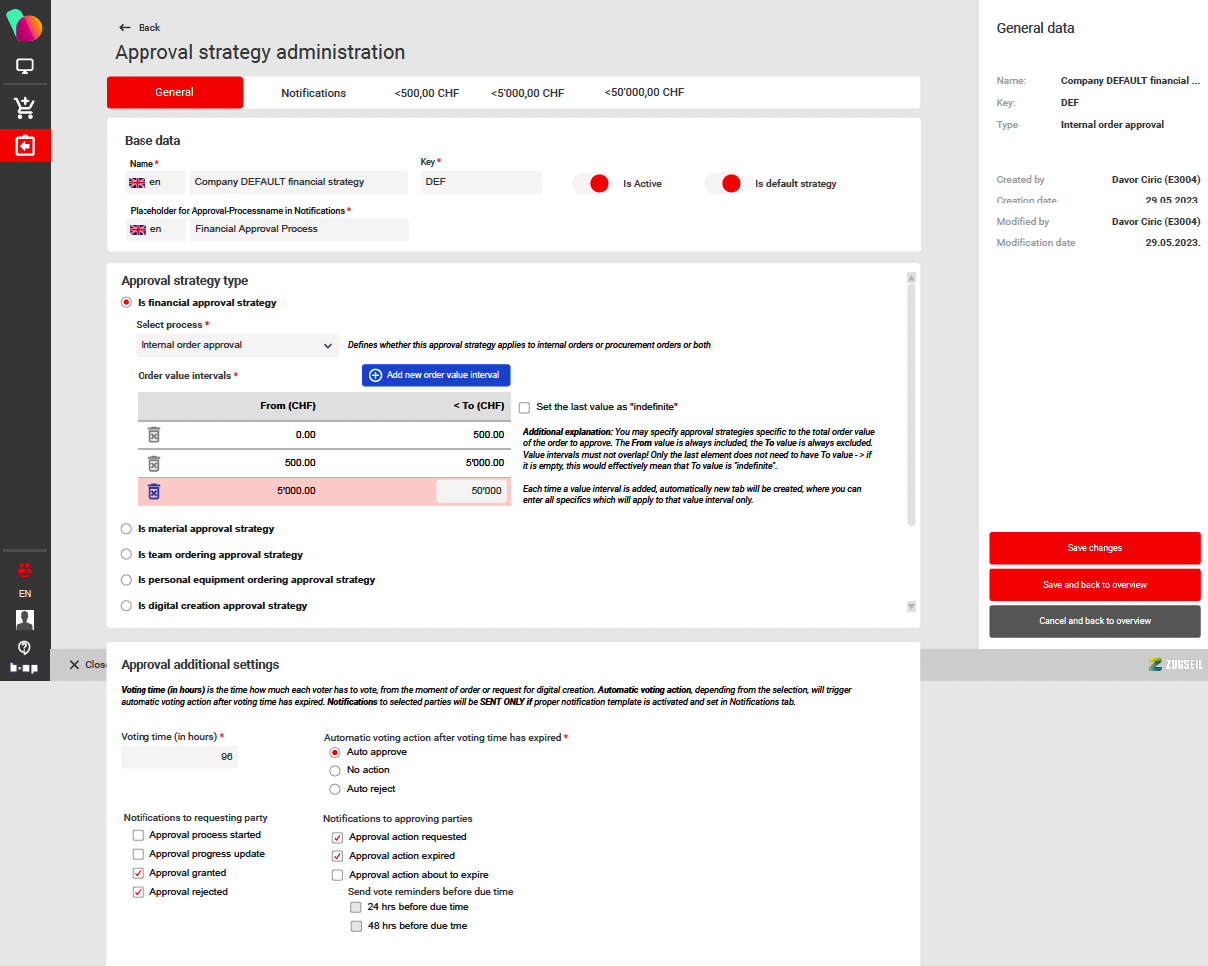
Task: Click the Voting time hours input field
Action: [180, 757]
